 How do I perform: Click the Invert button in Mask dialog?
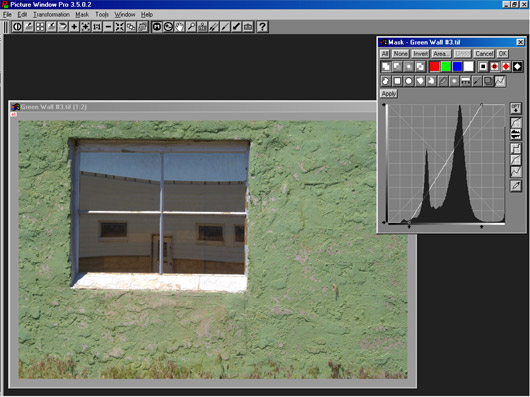pyautogui.click(x=420, y=54)
